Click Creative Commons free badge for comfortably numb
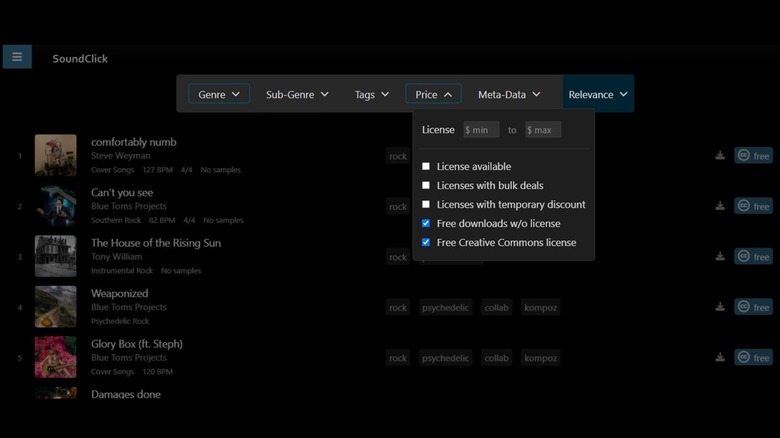This screenshot has width=780, height=438. [753, 155]
